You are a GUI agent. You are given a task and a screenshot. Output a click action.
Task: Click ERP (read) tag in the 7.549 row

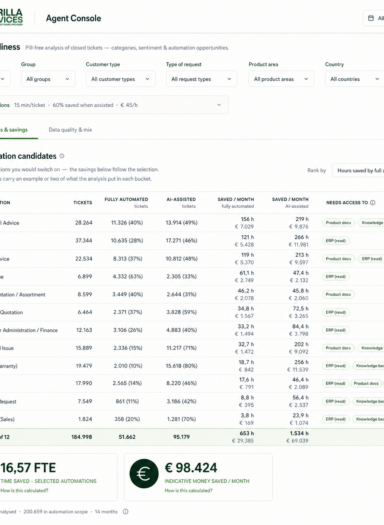click(336, 401)
